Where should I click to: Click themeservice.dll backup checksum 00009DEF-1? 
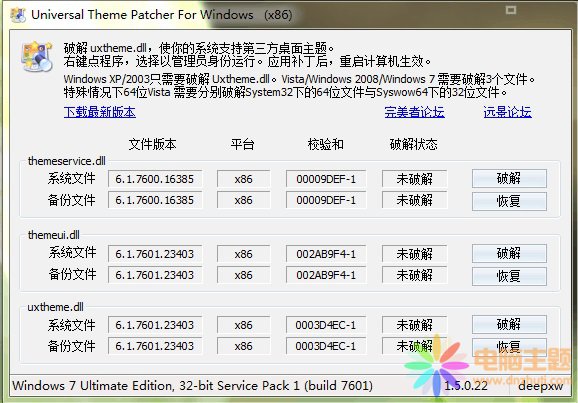(x=326, y=200)
